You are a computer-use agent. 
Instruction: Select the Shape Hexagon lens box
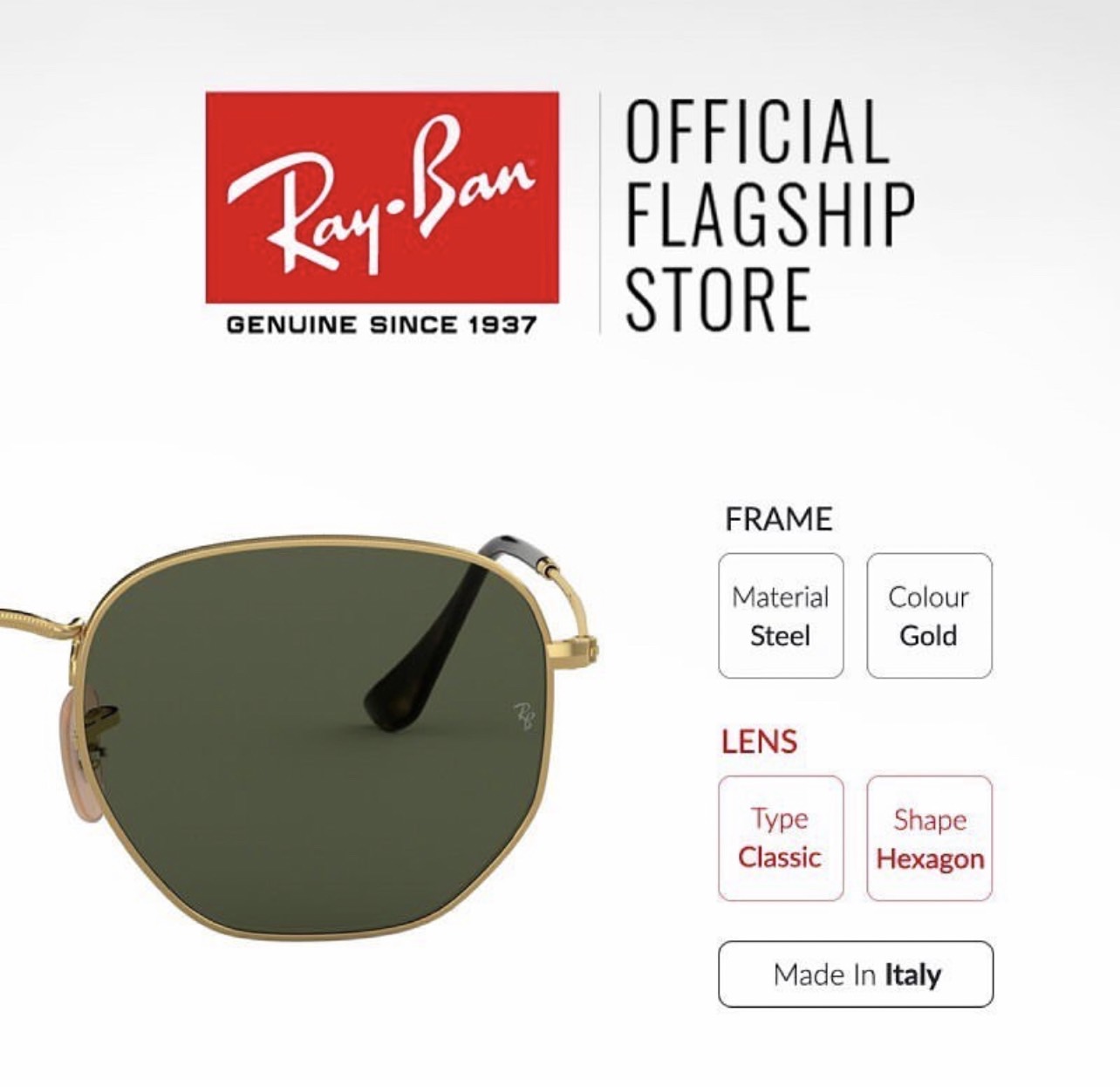pyautogui.click(x=929, y=838)
